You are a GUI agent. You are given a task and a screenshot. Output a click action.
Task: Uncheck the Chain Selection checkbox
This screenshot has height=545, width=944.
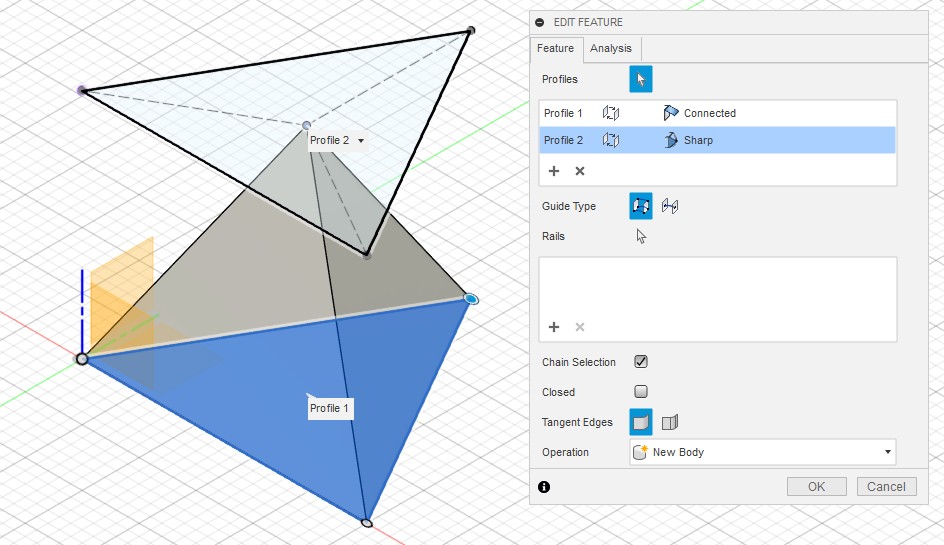pos(641,362)
